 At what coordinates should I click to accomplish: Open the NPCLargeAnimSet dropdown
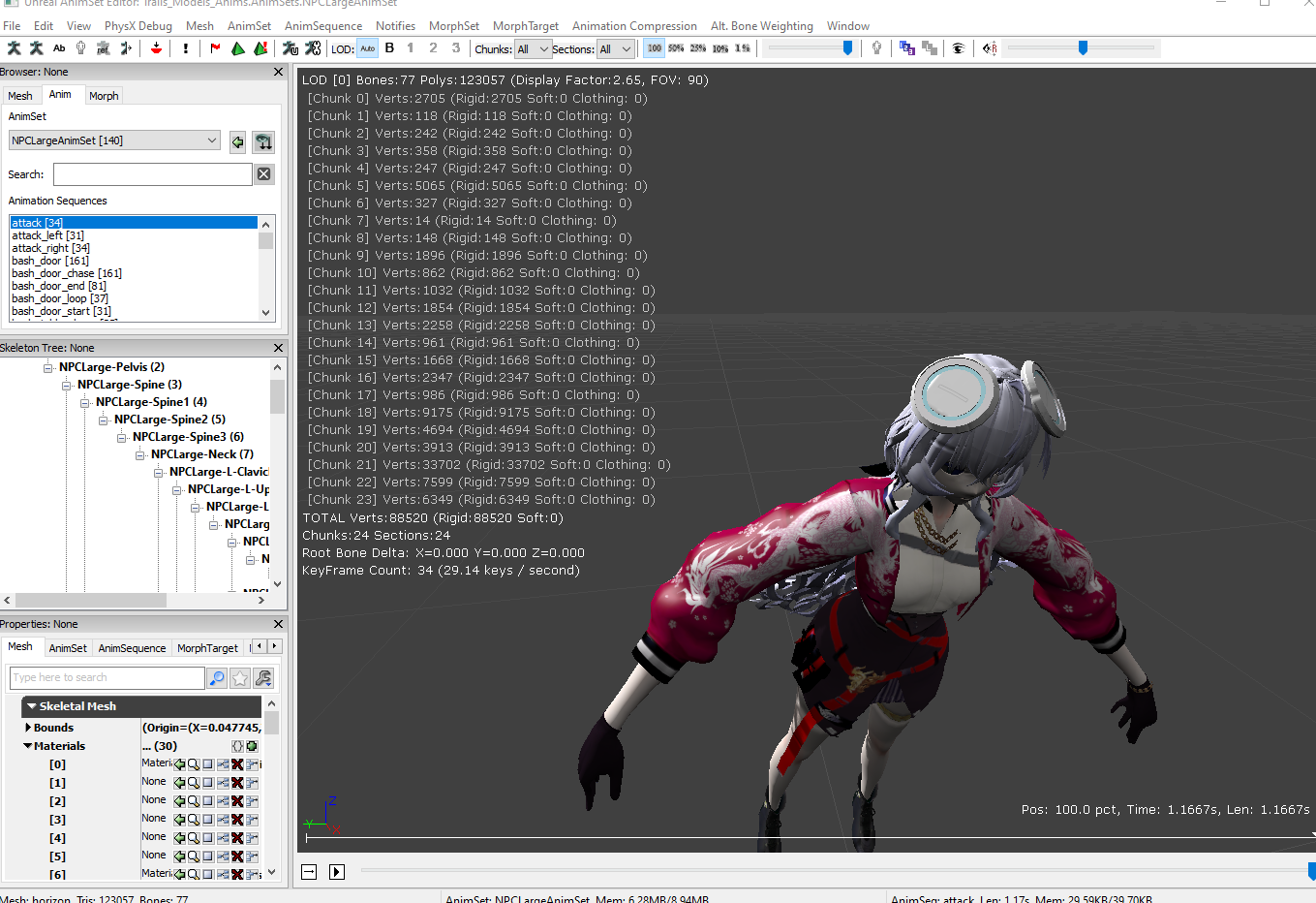coord(114,140)
